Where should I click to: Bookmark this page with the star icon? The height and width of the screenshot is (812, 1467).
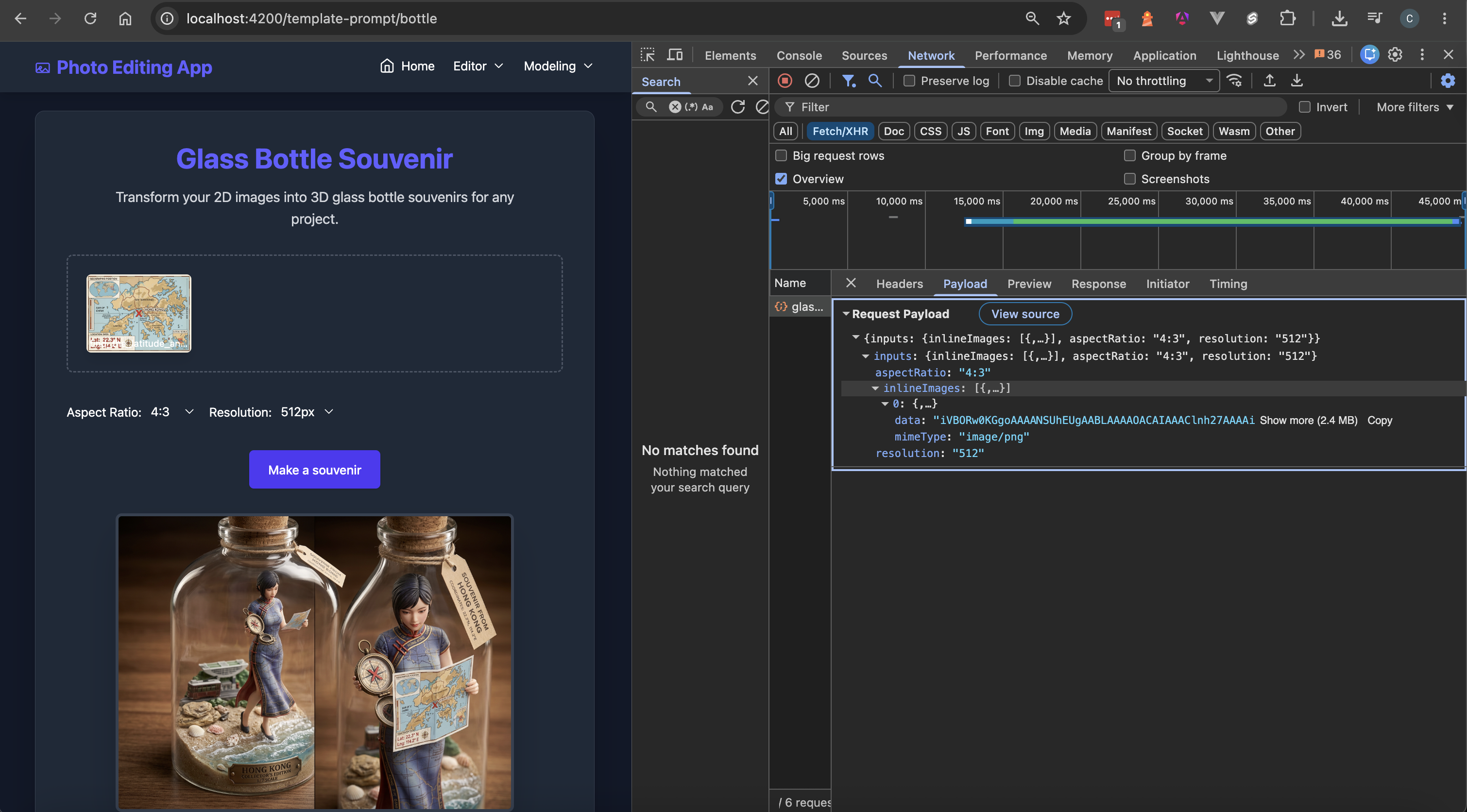(1063, 19)
